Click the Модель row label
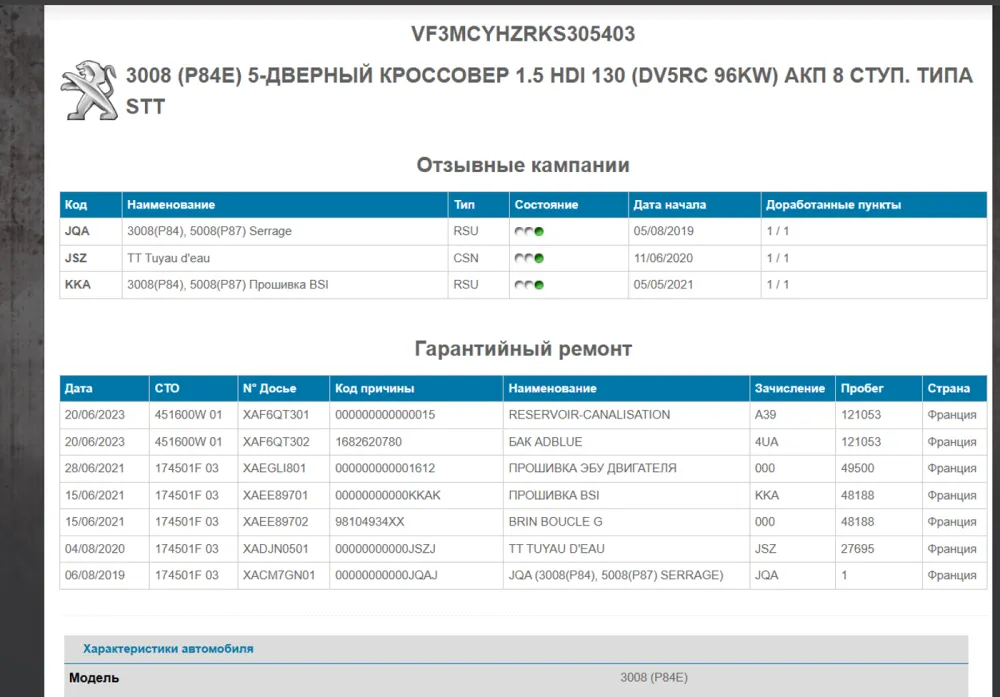 tap(94, 678)
